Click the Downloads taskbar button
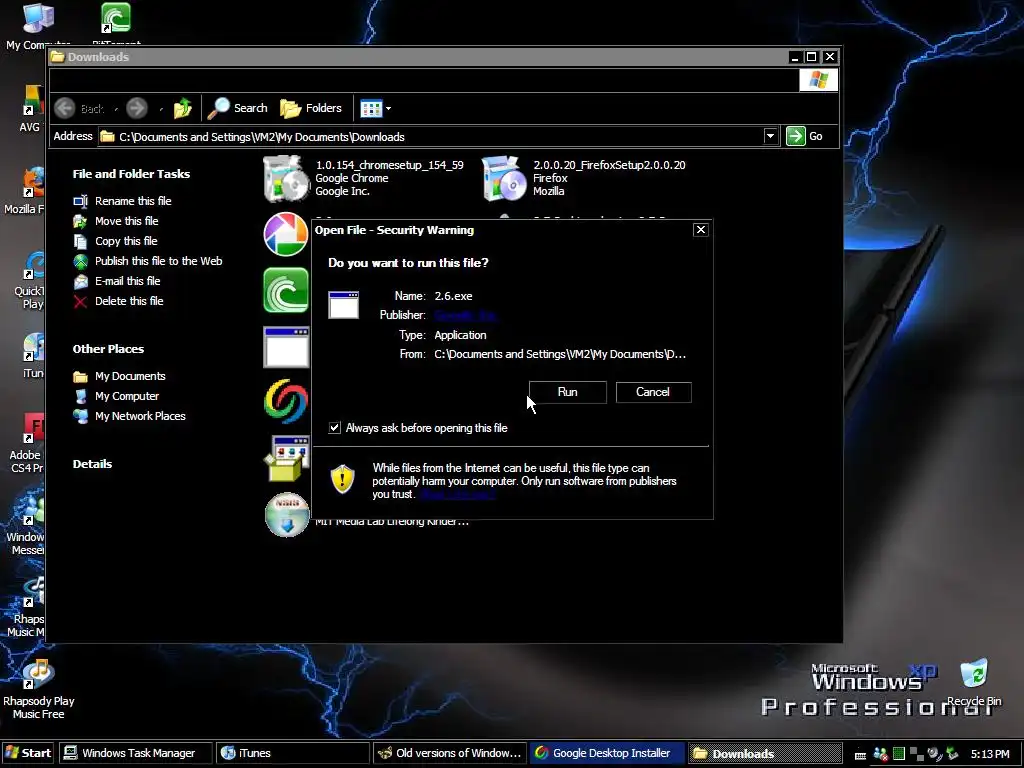The height and width of the screenshot is (768, 1024). pos(764,753)
